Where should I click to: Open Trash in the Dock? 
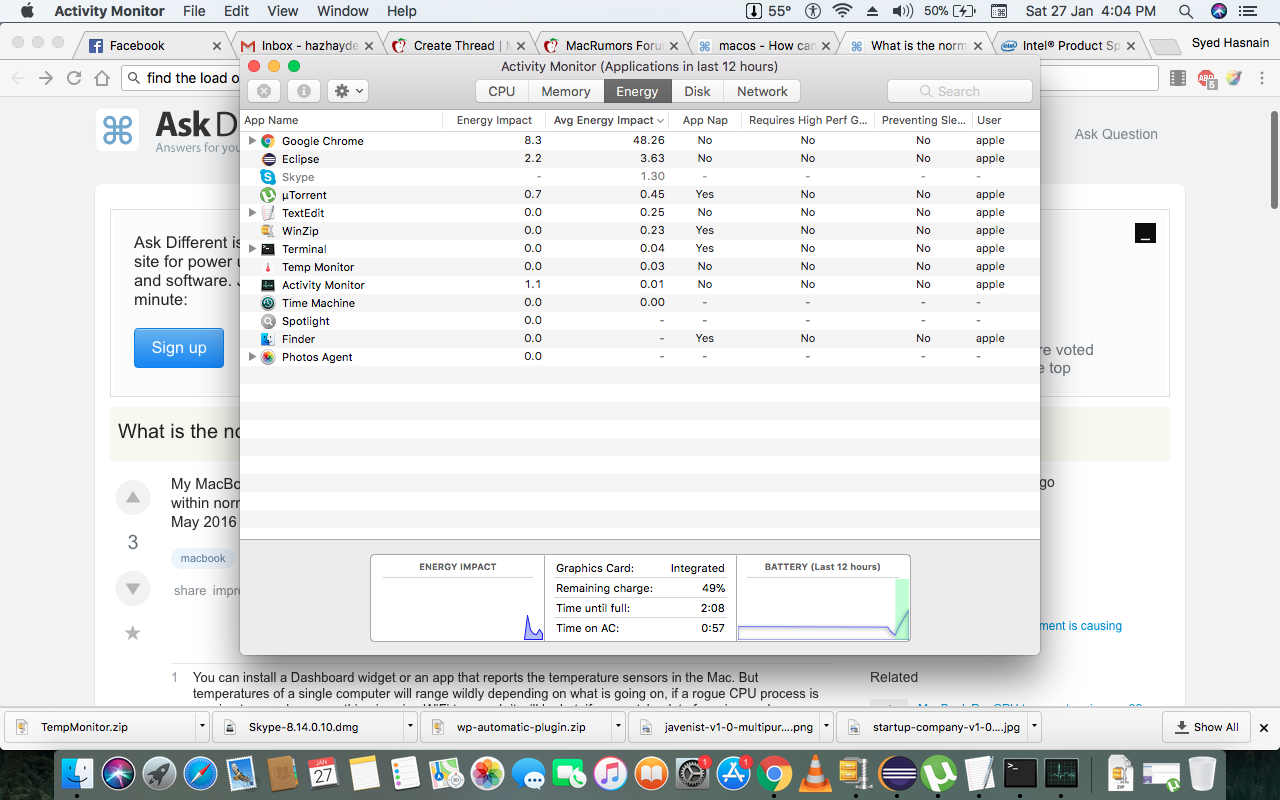coord(1202,773)
